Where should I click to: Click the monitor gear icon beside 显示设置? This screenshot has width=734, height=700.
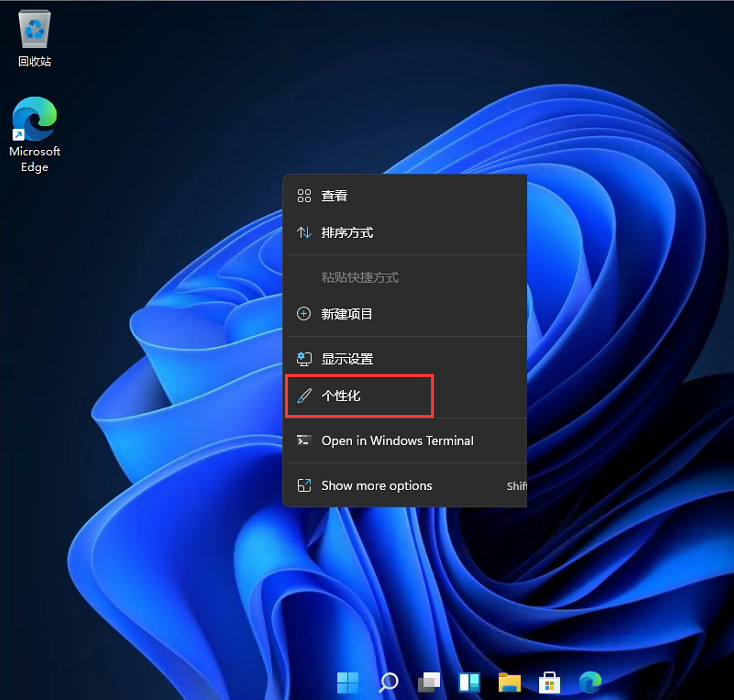click(x=304, y=359)
